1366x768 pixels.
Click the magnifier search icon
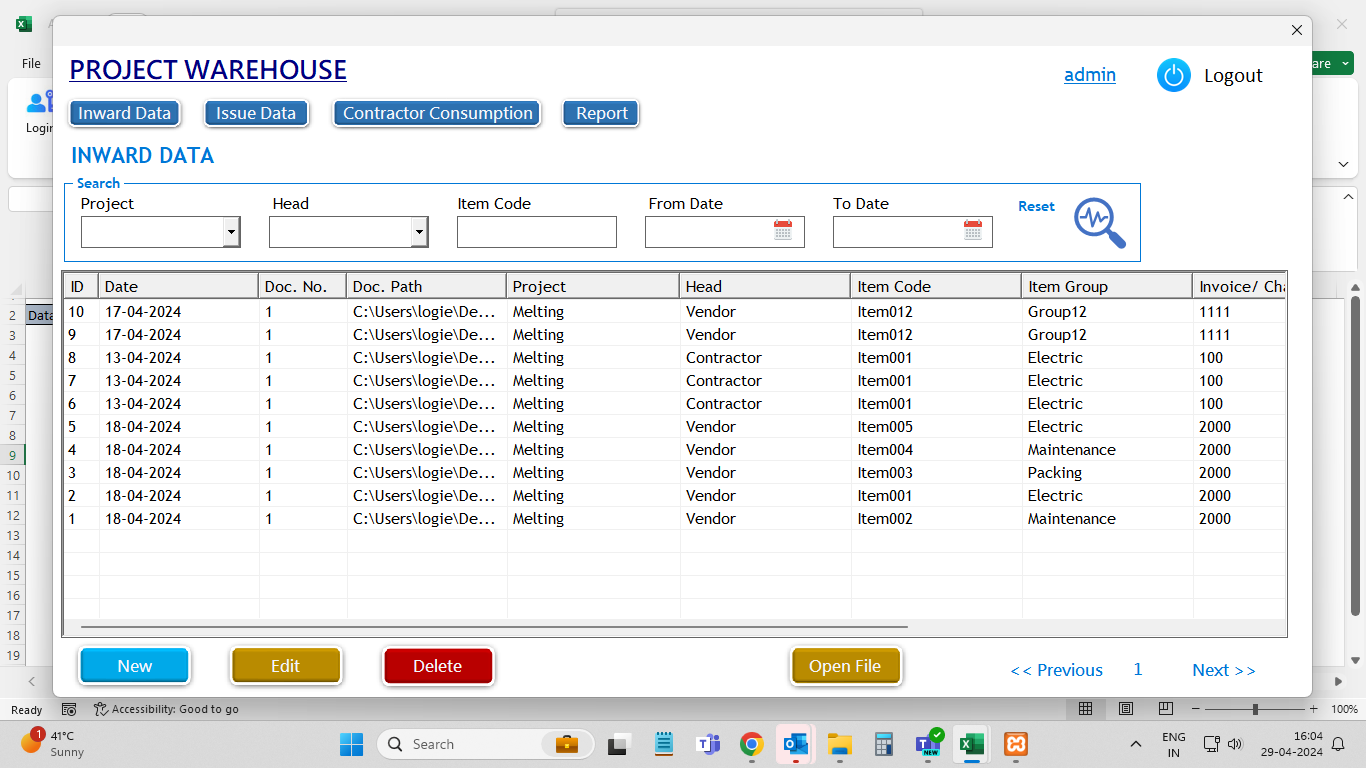[x=1099, y=222]
